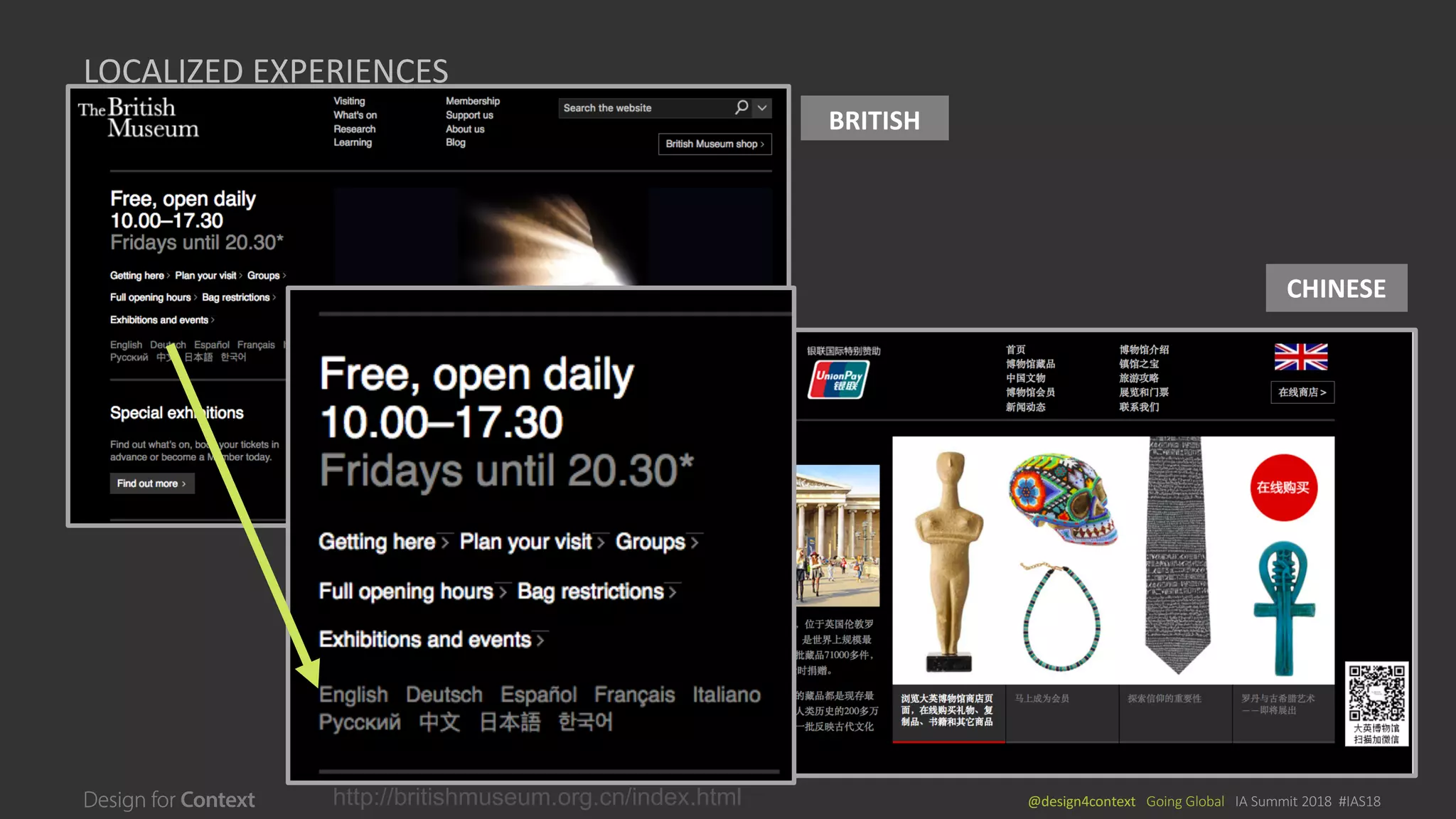Open 旅游攻略 menu item
The height and width of the screenshot is (819, 1456).
pyautogui.click(x=1139, y=378)
